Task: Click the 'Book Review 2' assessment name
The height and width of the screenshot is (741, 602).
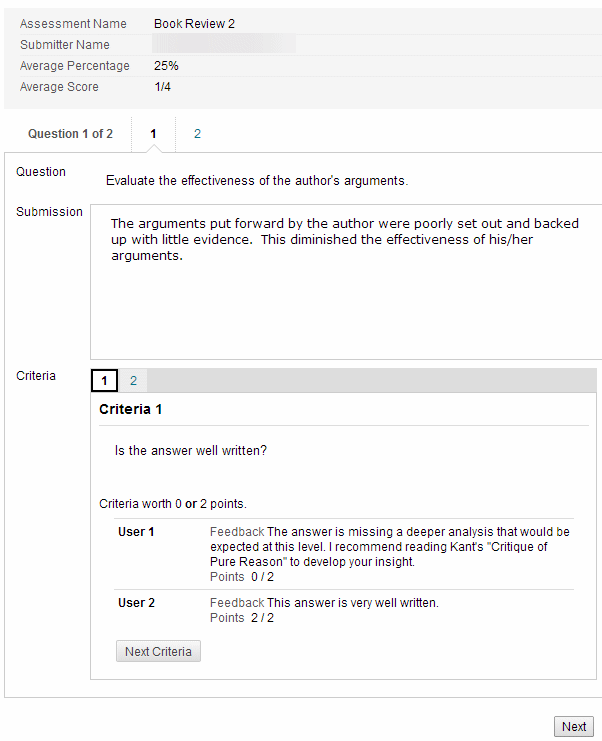Action: tap(194, 23)
